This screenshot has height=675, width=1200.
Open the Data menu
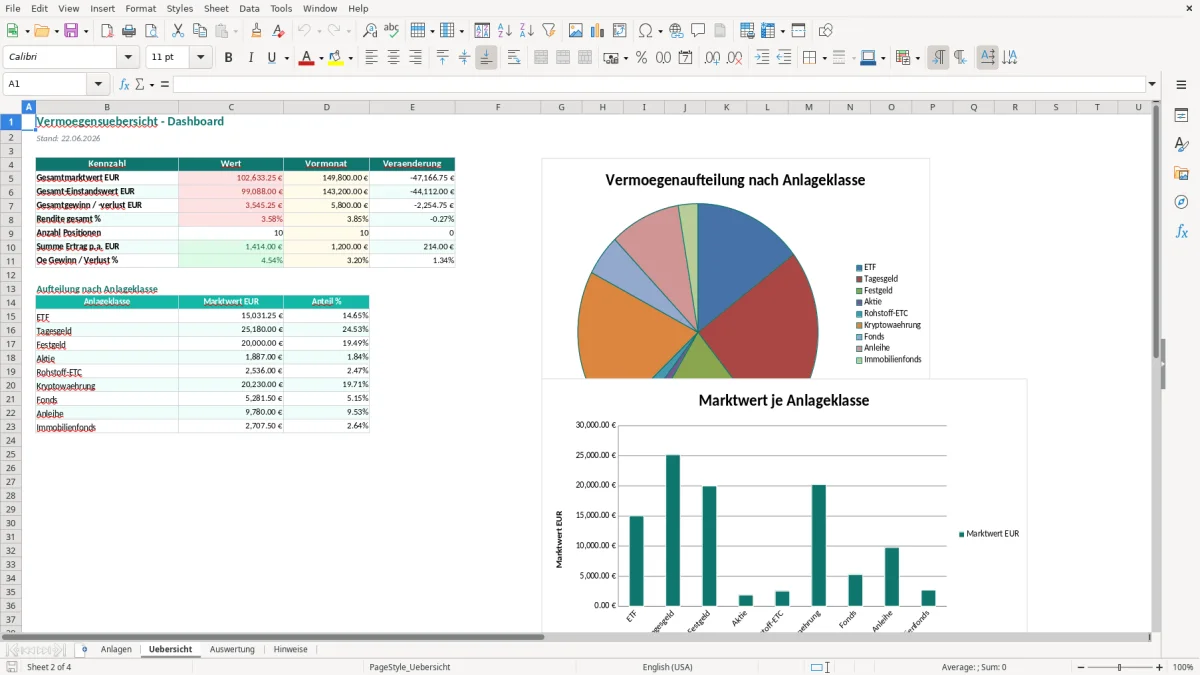(x=249, y=8)
